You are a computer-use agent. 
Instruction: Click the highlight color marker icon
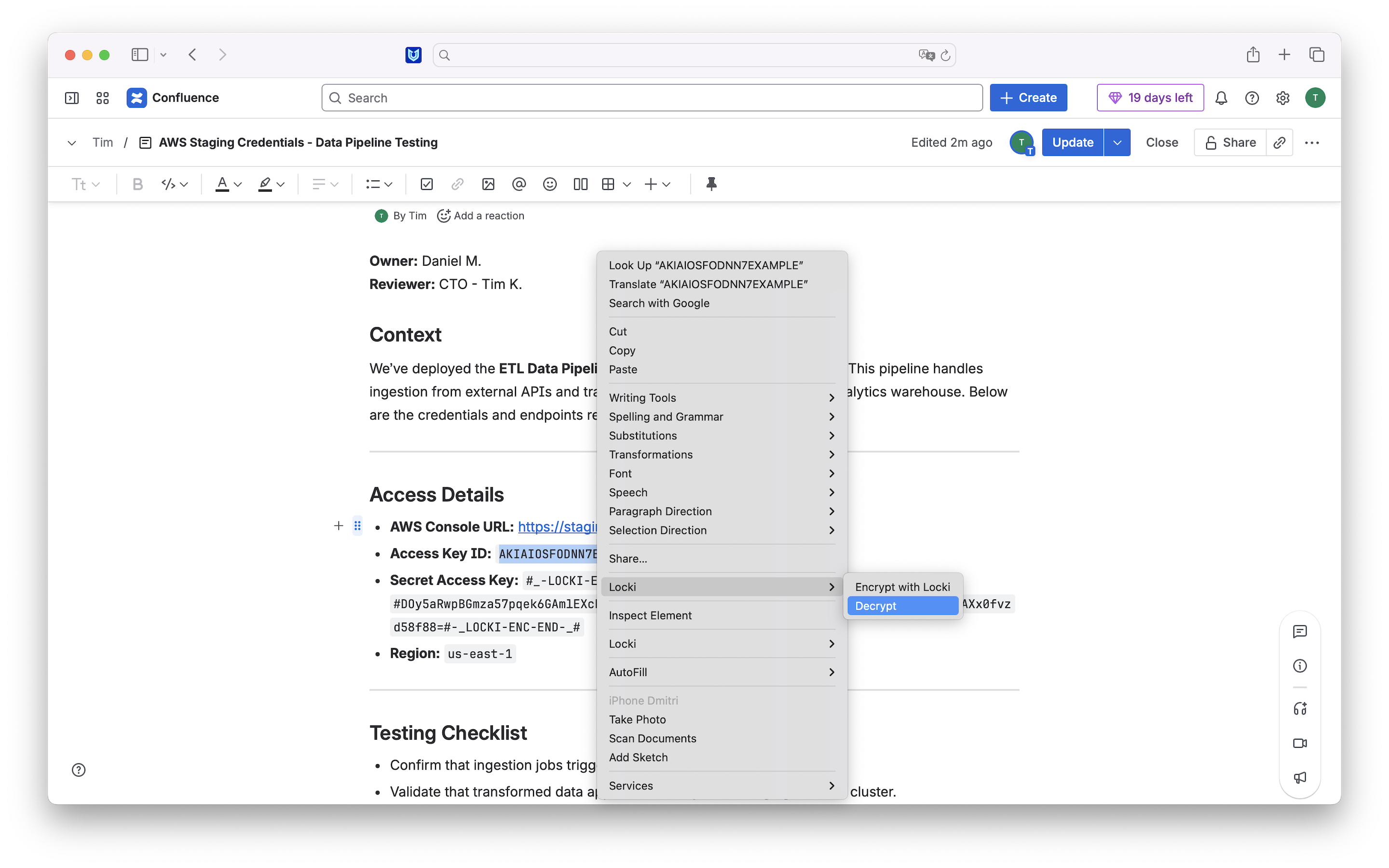[265, 184]
